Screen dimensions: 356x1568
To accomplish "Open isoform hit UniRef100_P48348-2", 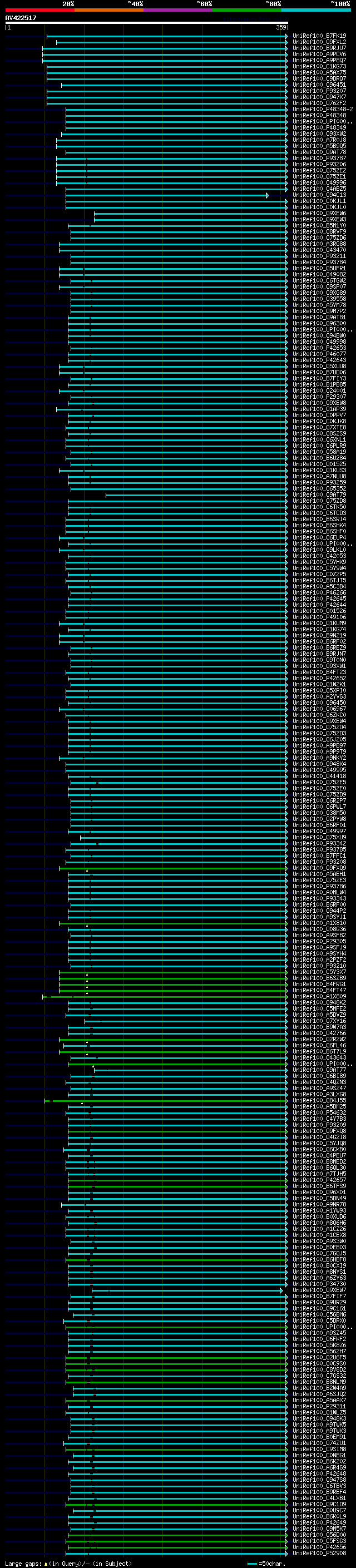I will coord(323,109).
